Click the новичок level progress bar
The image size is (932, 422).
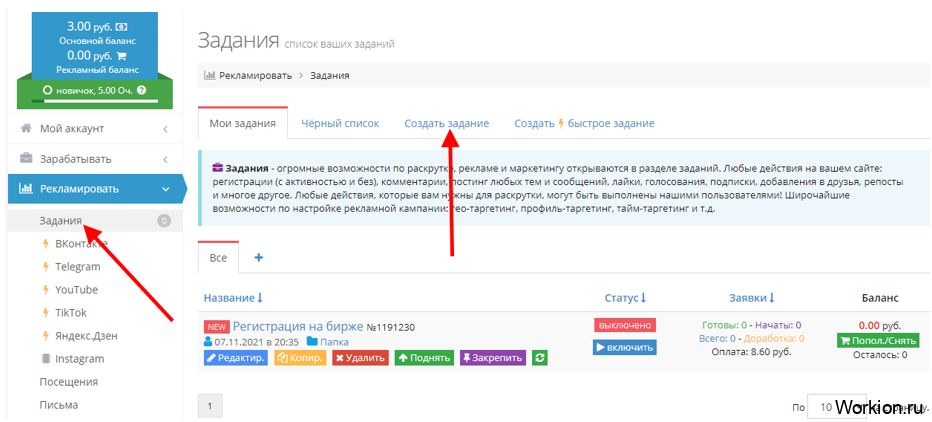[95, 102]
